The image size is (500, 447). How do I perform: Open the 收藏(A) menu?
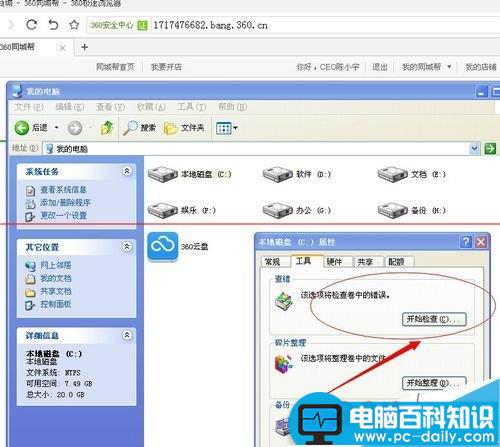151,107
